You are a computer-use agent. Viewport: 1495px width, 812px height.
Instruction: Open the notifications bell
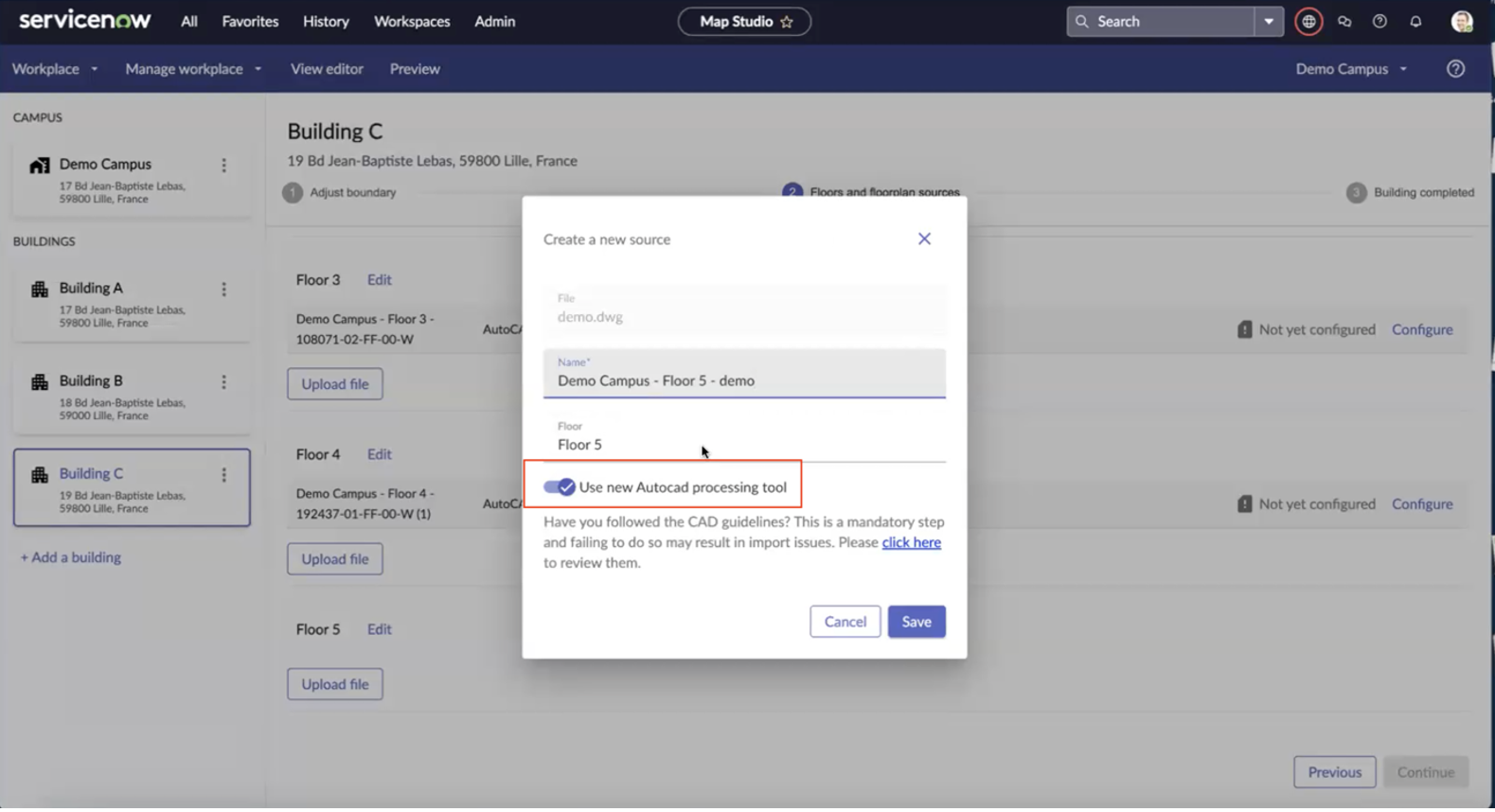coord(1415,21)
